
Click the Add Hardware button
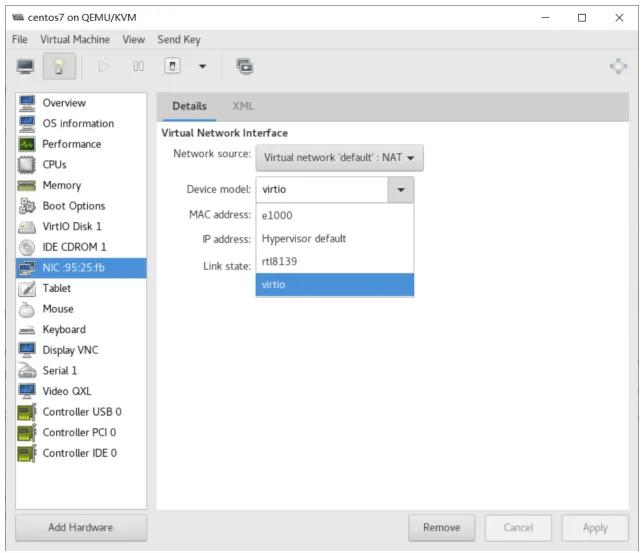81,528
